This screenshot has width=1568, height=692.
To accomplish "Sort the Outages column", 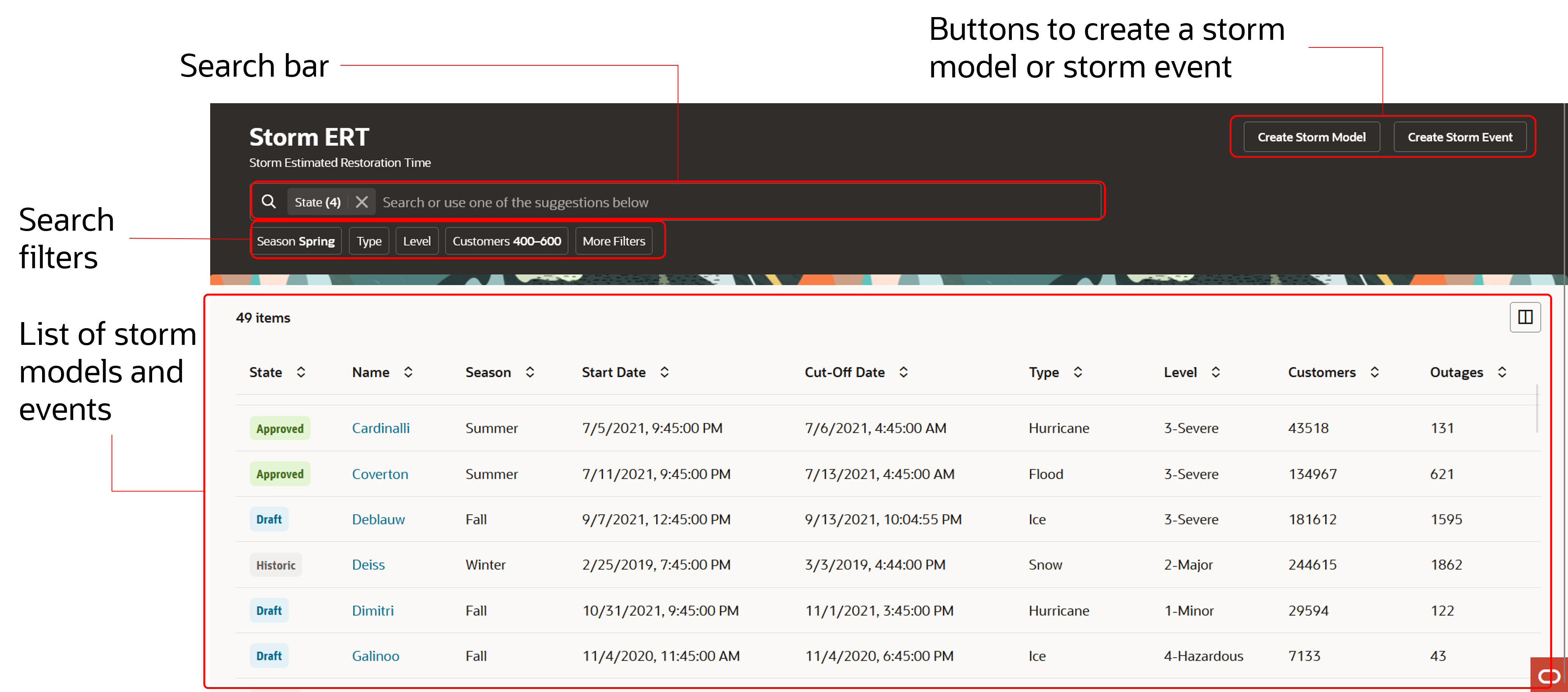I will (x=1502, y=372).
